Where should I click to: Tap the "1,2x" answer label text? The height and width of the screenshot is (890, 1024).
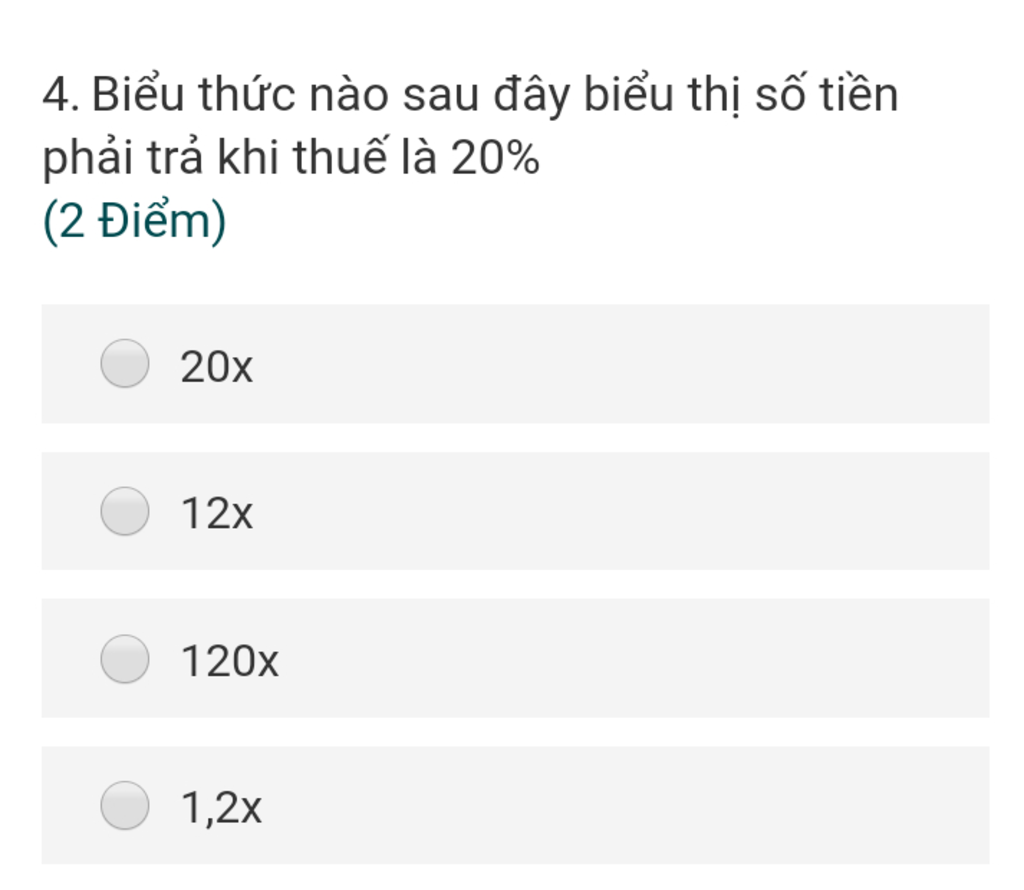click(221, 808)
